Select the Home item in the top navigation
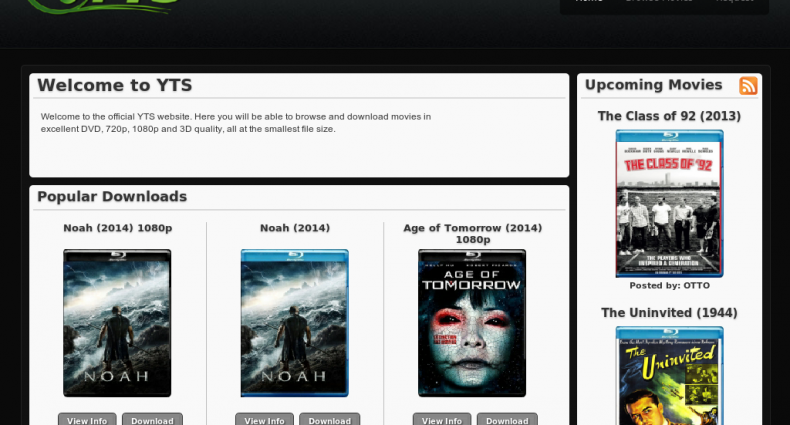Screen dimensions: 790x425 [x=589, y=3]
